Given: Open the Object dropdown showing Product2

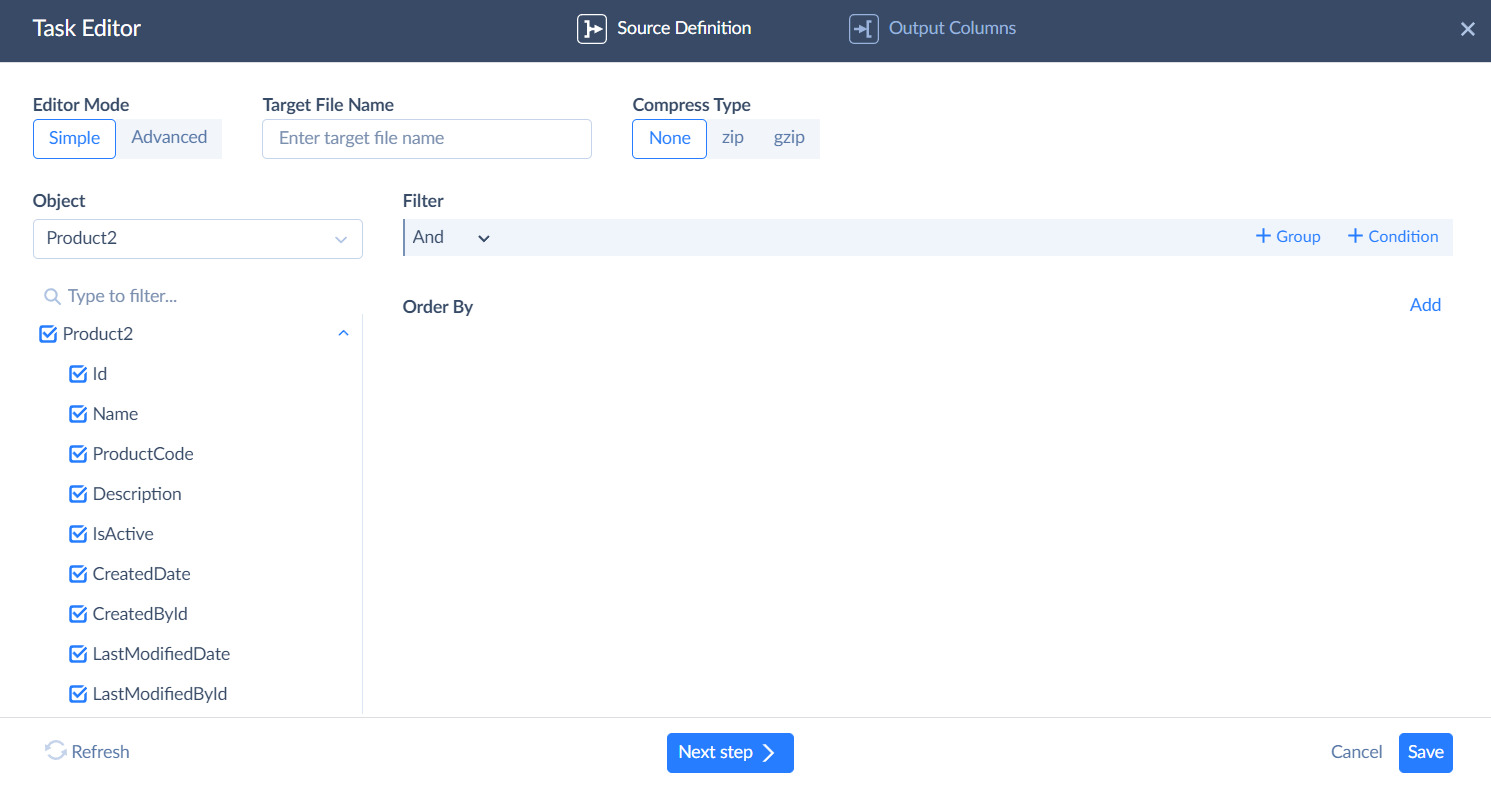Looking at the screenshot, I should 197,239.
